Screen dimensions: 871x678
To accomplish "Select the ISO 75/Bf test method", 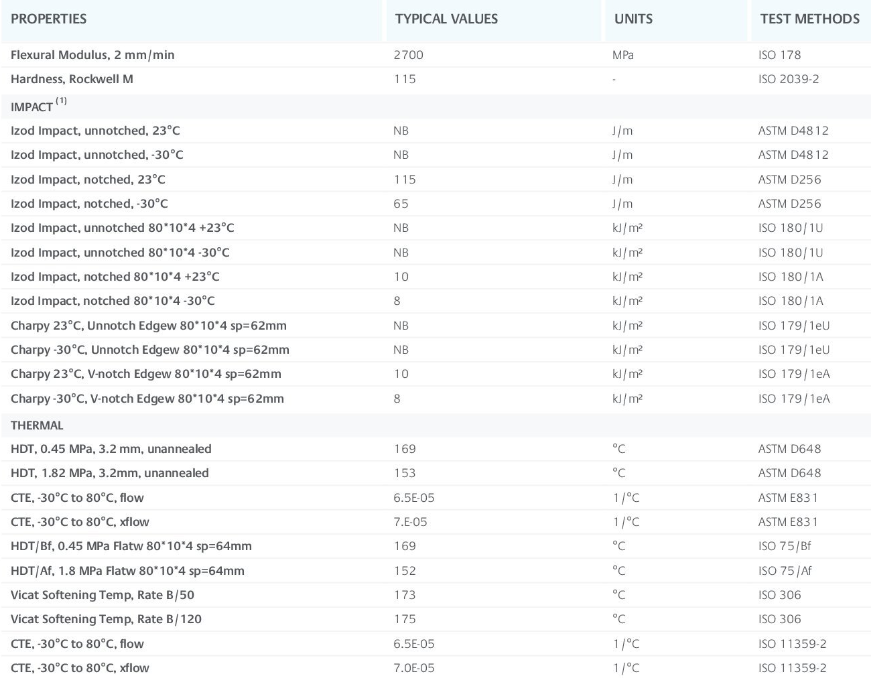I will [x=788, y=546].
